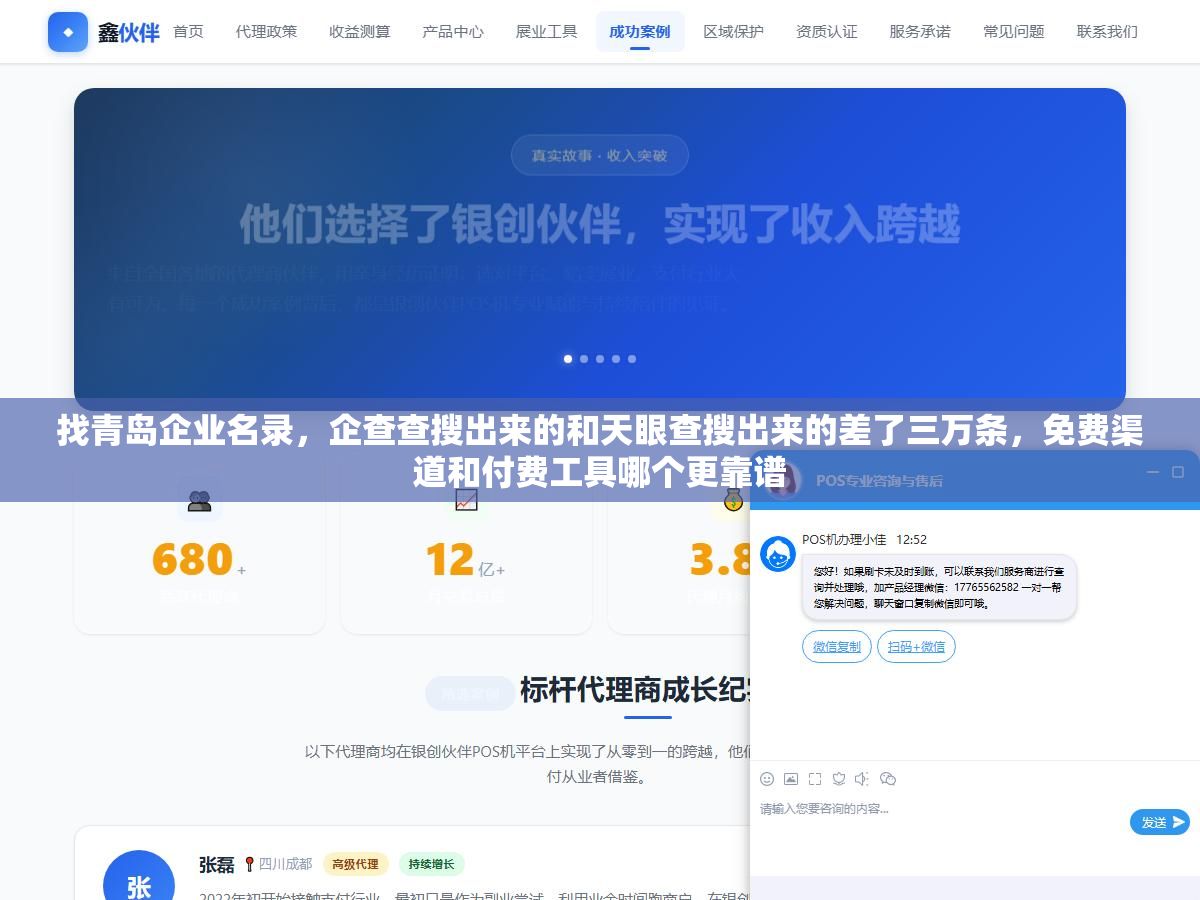
Task: Click the 高级代理 tag
Action: click(355, 864)
